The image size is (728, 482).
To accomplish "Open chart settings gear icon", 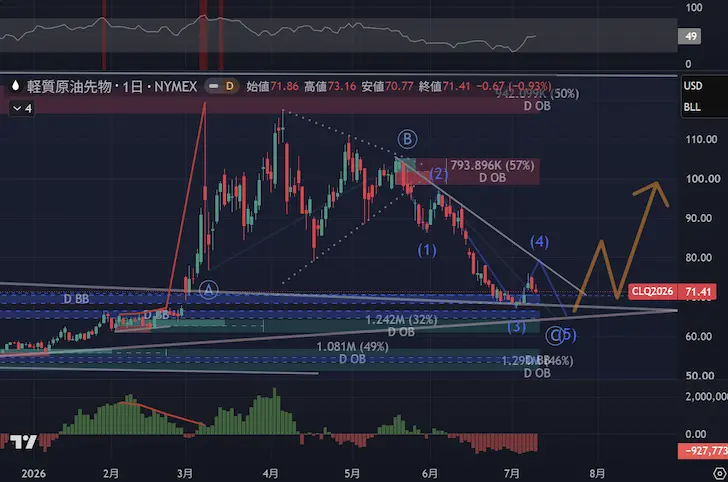I will pos(719,473).
